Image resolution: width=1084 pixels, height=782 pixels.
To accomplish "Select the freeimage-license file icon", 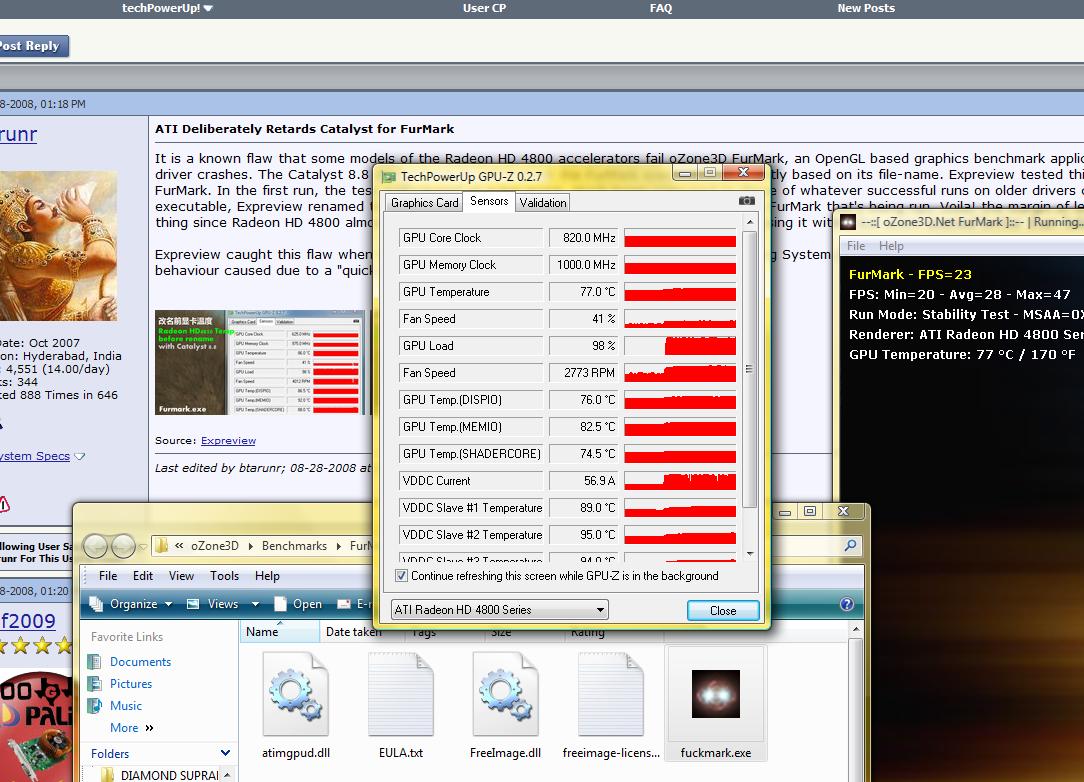I will tap(611, 694).
